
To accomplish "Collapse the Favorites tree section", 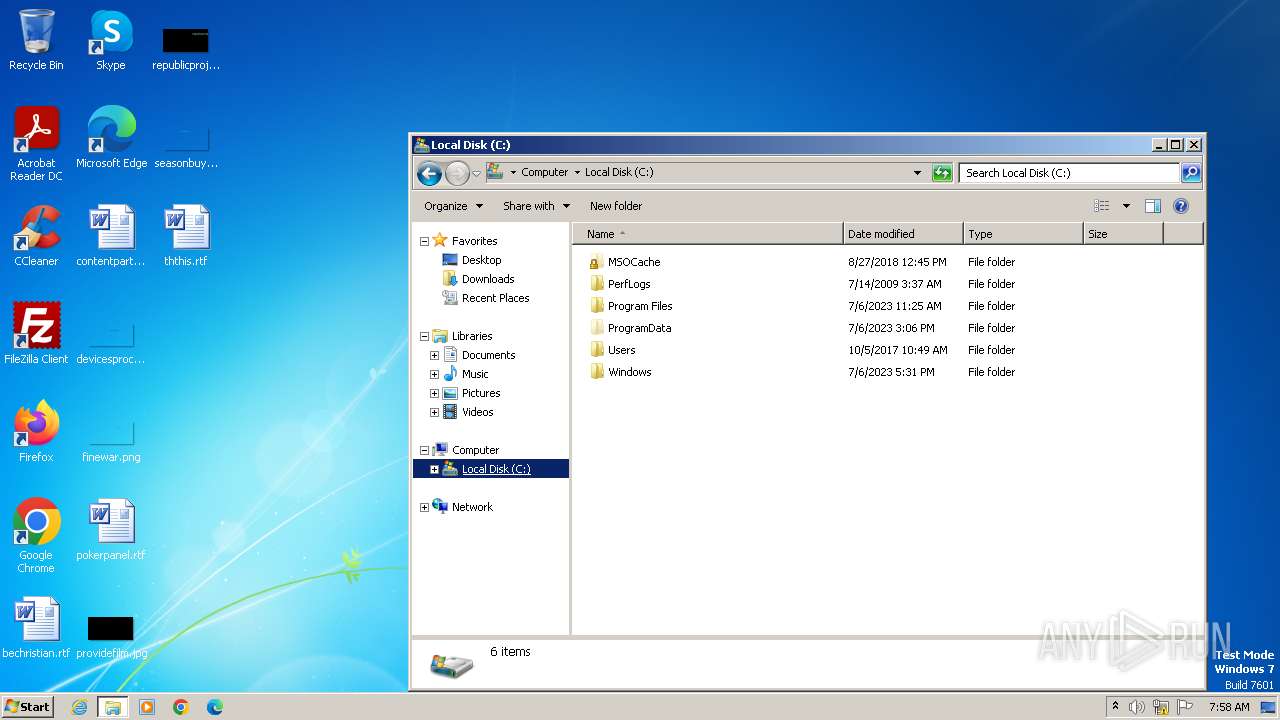I will point(424,241).
